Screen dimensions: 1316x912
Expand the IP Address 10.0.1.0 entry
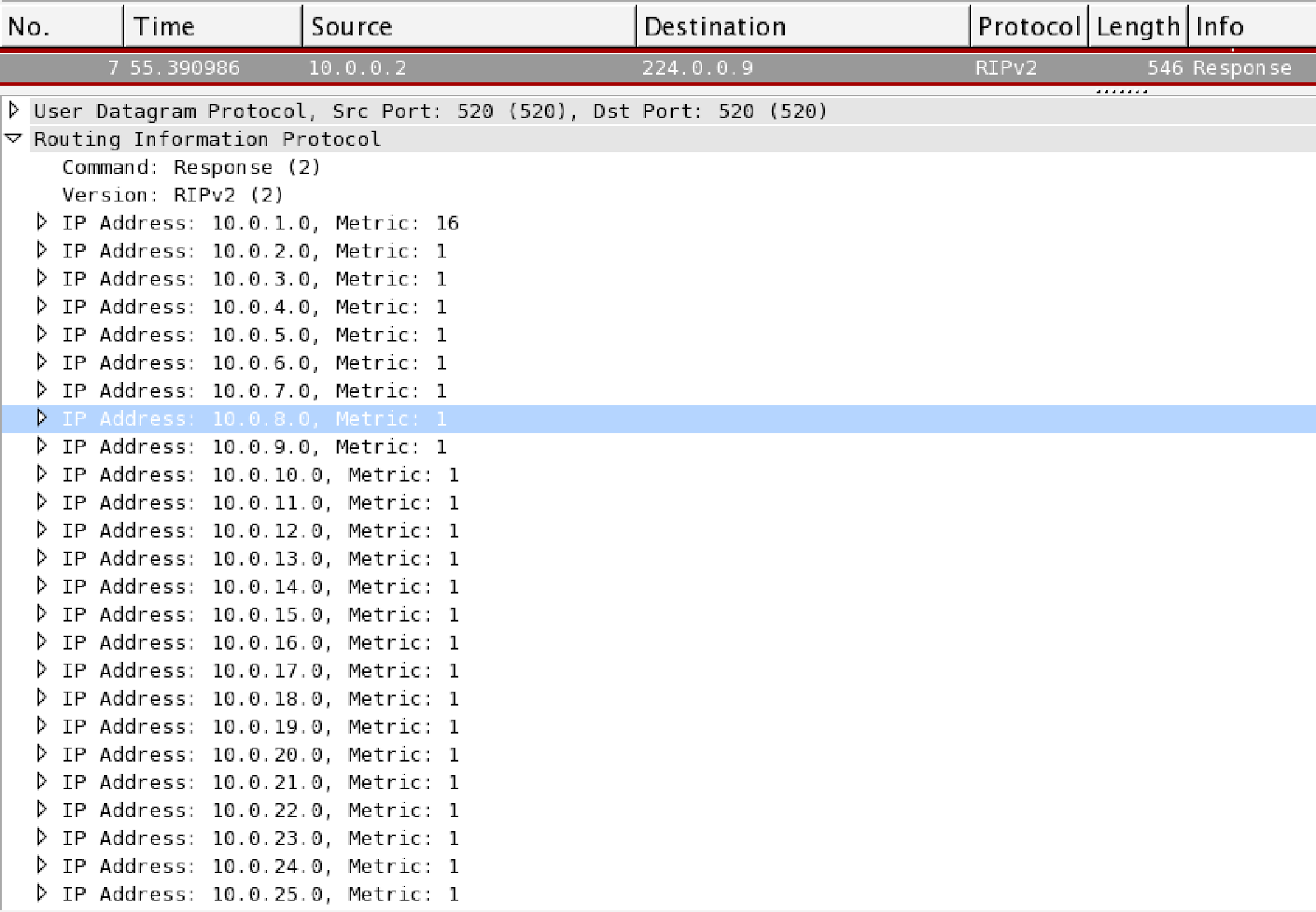[41, 223]
